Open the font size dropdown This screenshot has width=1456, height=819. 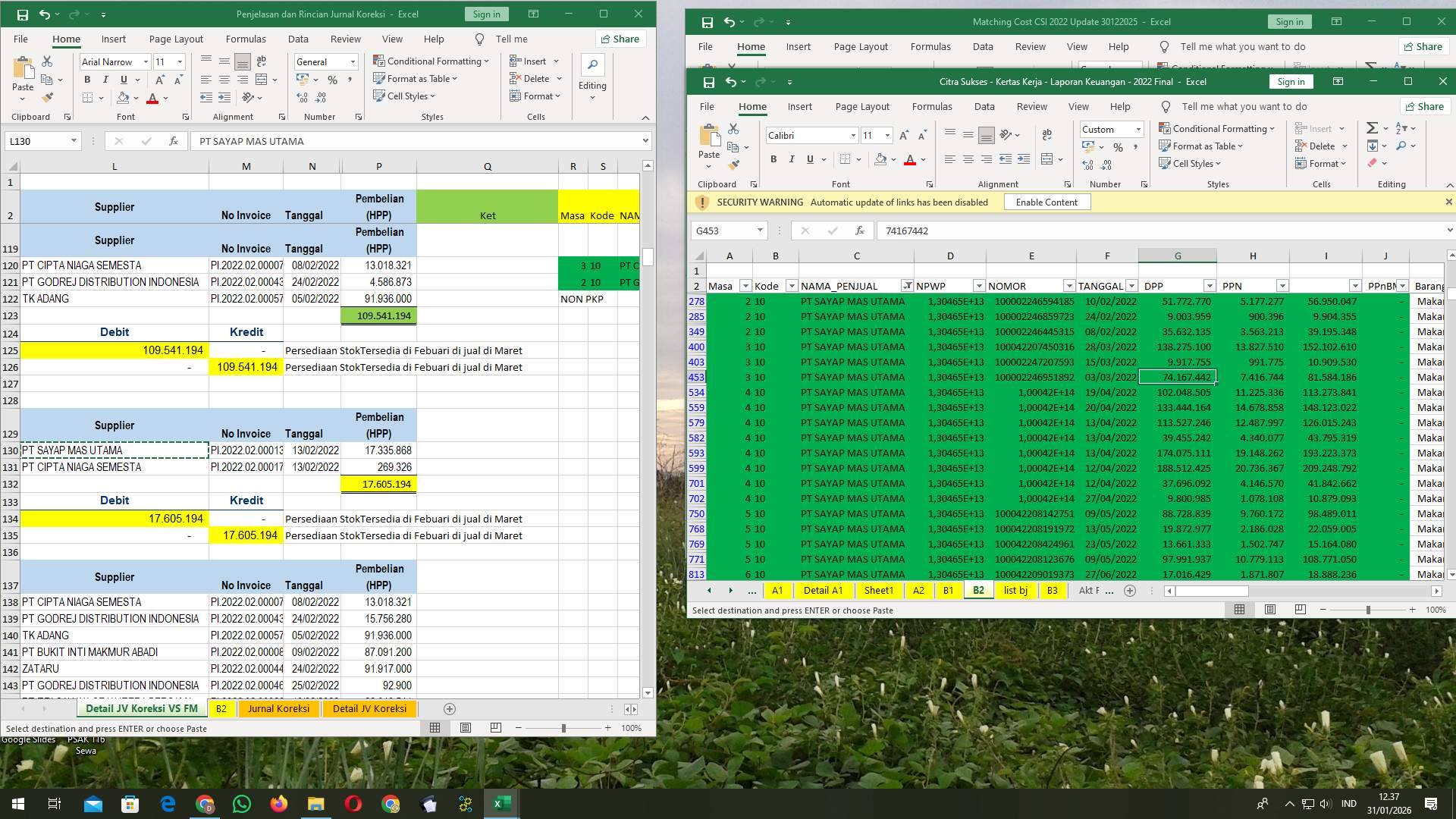[887, 135]
